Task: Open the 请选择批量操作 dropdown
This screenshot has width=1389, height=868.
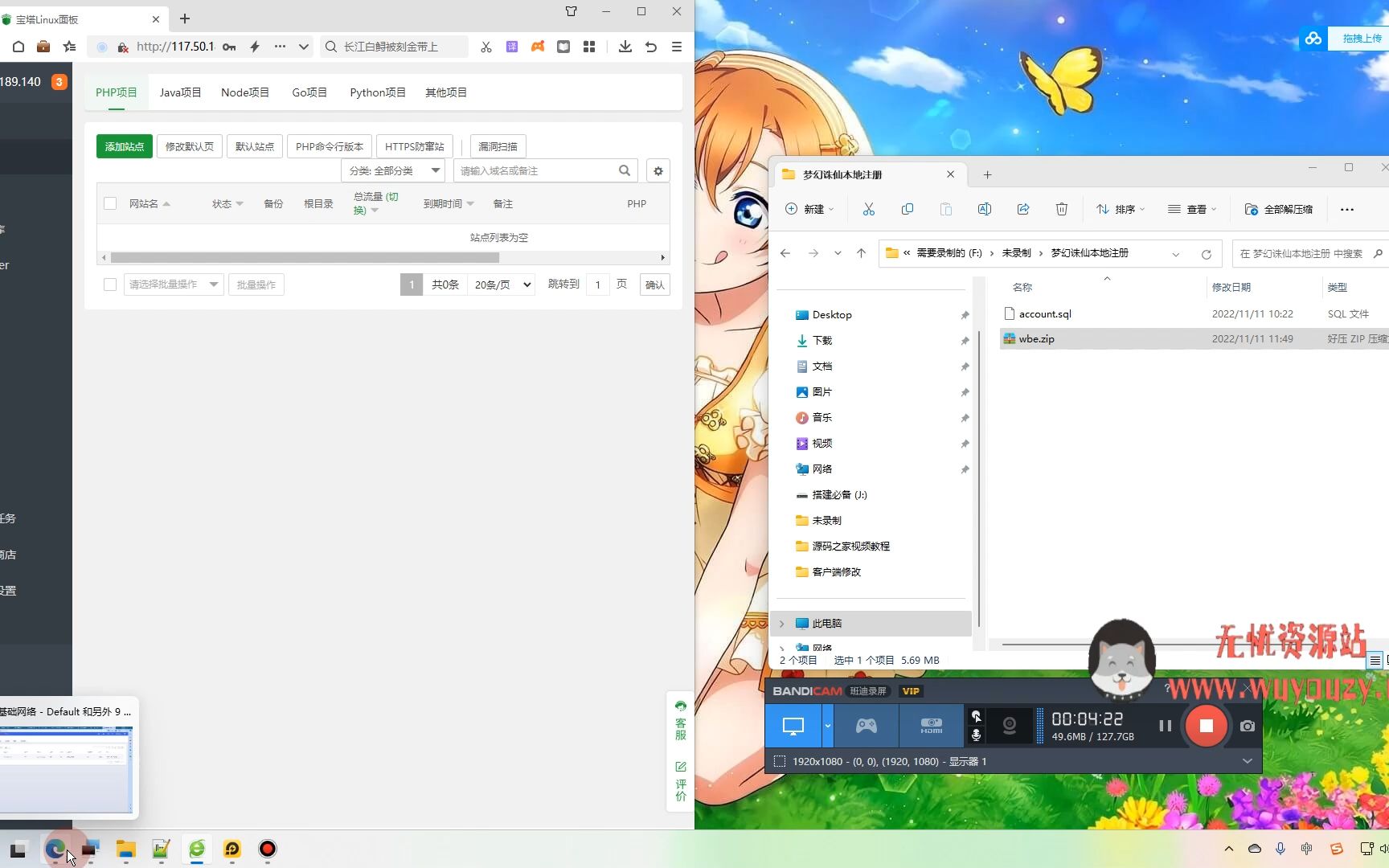Action: [174, 285]
